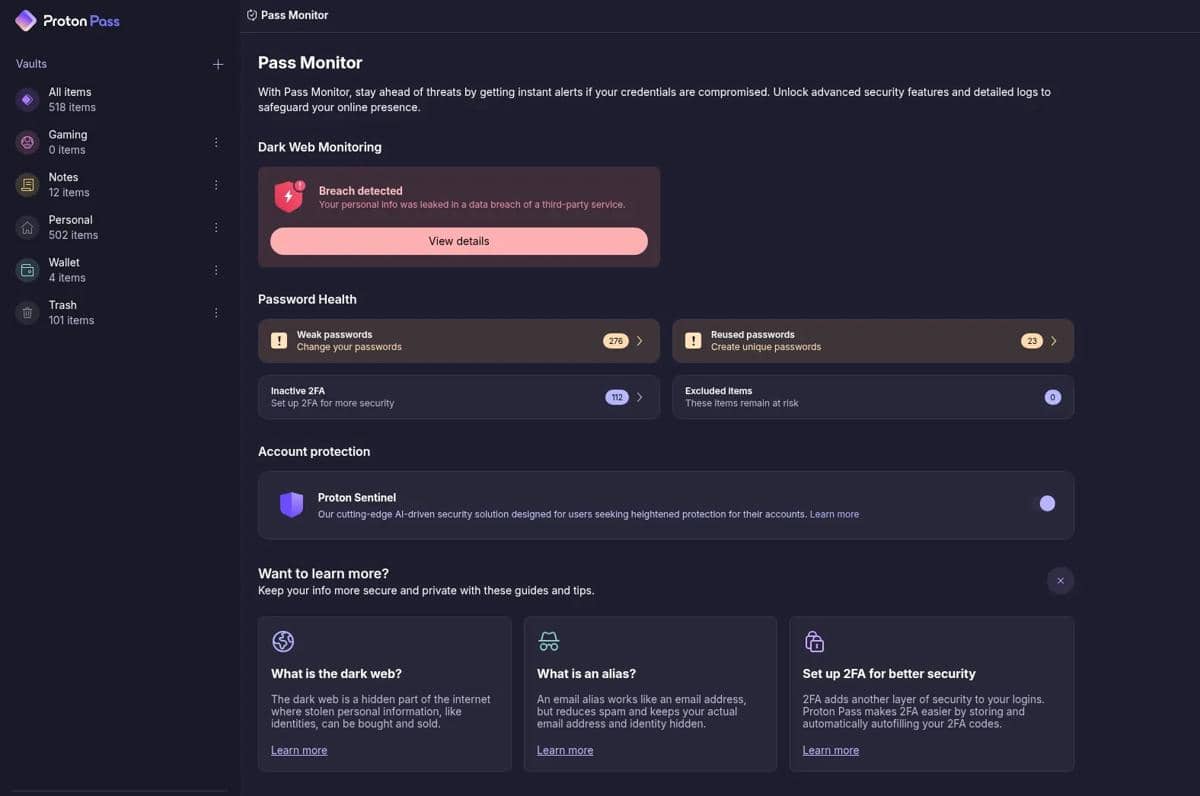The height and width of the screenshot is (796, 1200).
Task: Select the Notes vault icon
Action: click(27, 185)
